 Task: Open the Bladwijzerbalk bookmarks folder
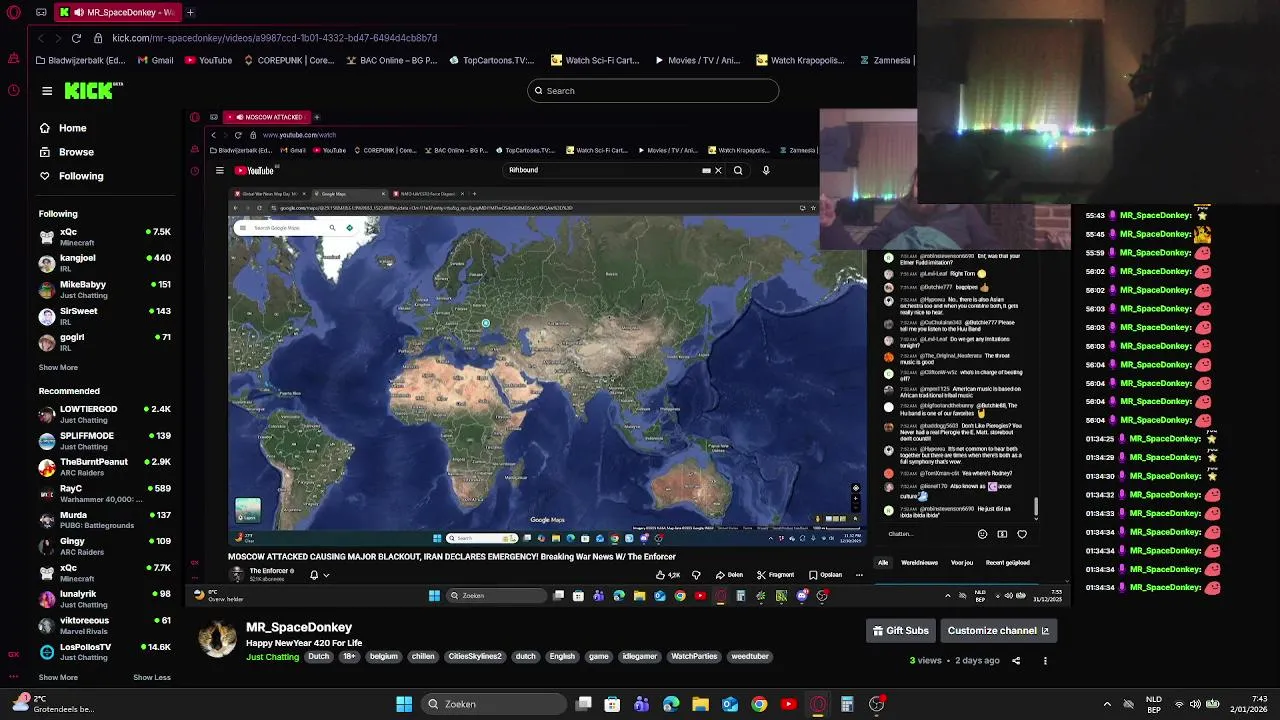tap(80, 60)
